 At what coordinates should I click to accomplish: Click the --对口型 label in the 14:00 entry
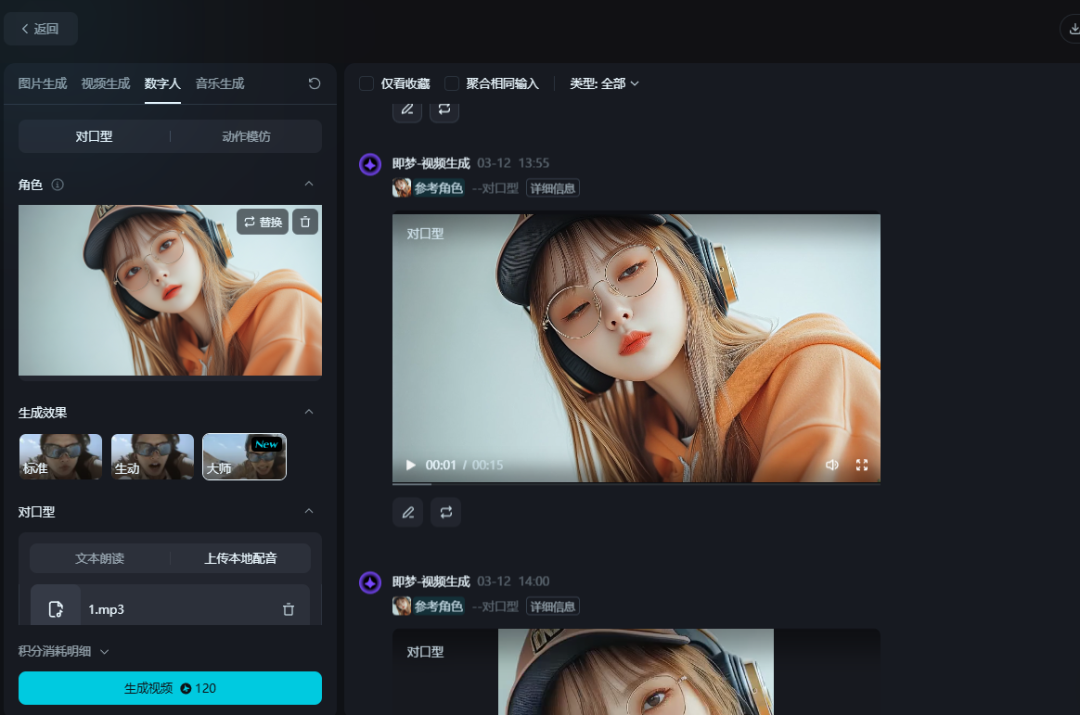495,606
